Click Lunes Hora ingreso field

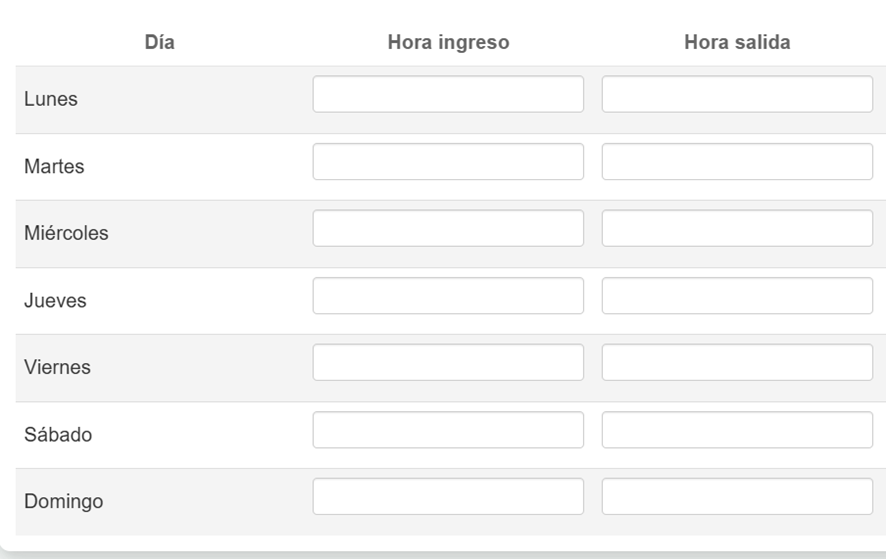pos(448,95)
